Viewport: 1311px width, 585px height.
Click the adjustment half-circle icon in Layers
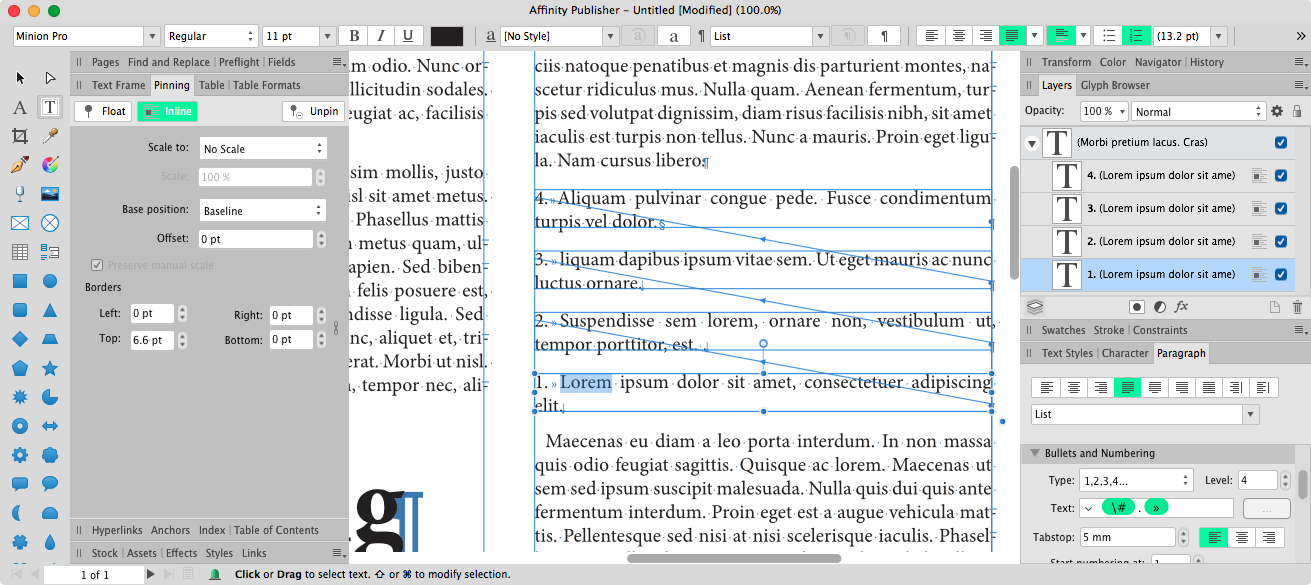1159,306
